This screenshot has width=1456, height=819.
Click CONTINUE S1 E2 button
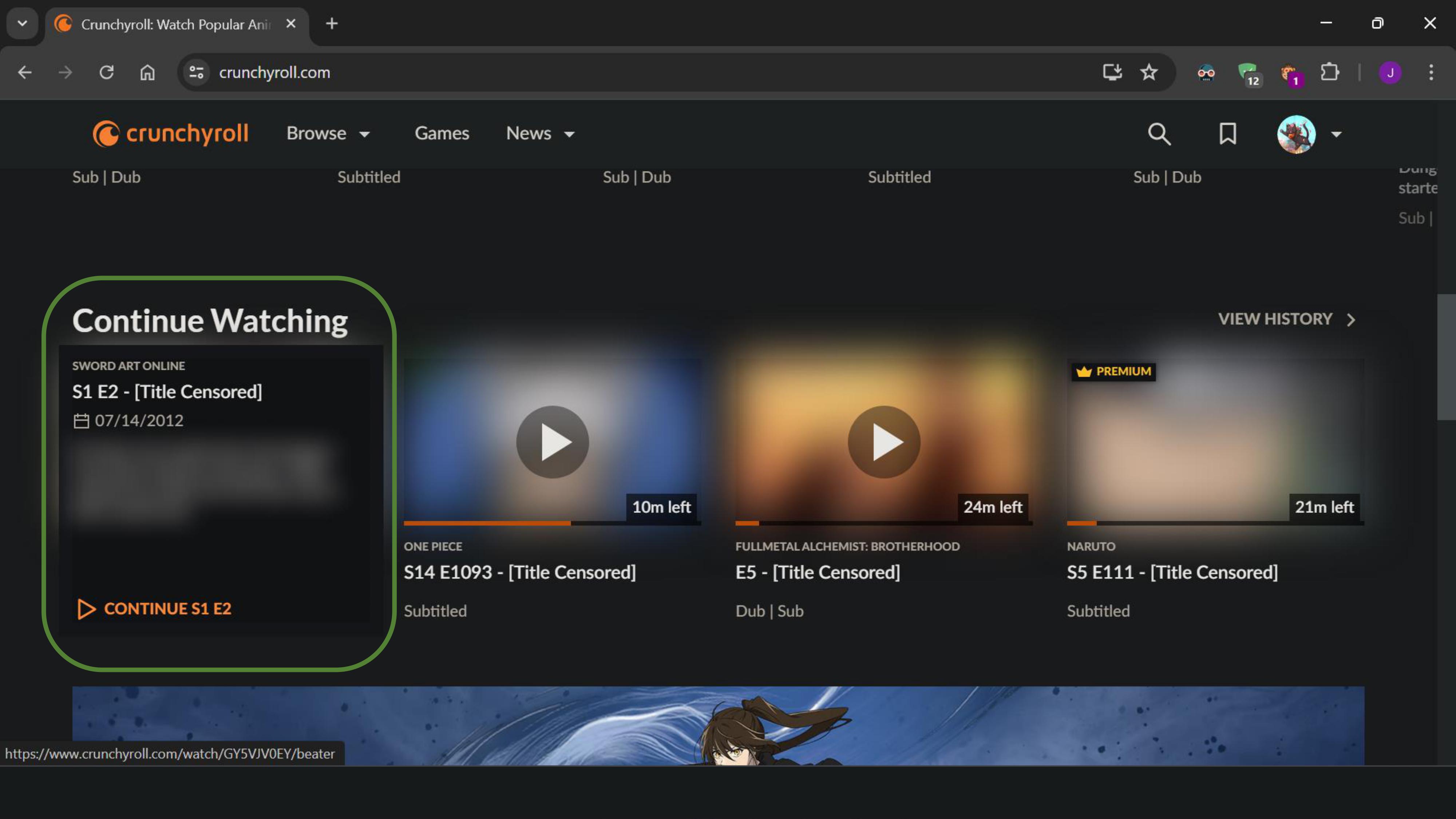154,609
